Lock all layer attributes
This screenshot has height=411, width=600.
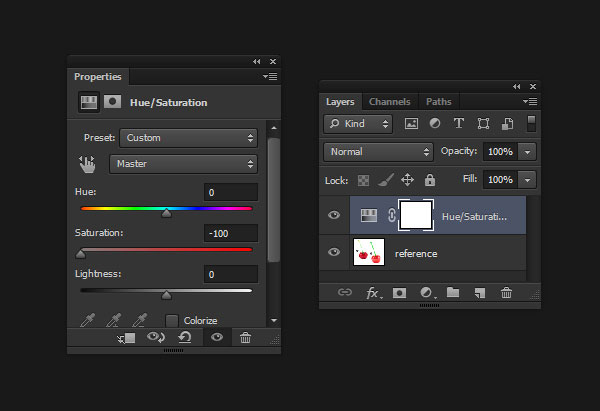tap(430, 180)
